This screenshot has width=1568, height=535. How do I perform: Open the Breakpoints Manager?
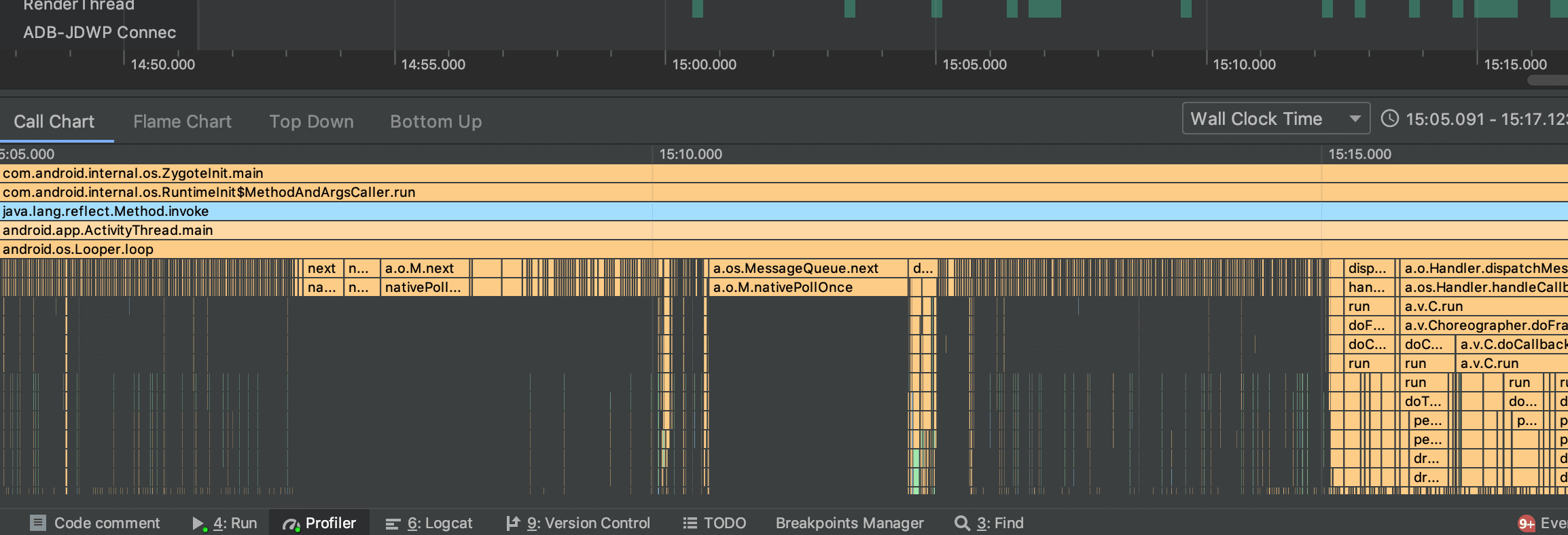[x=849, y=523]
